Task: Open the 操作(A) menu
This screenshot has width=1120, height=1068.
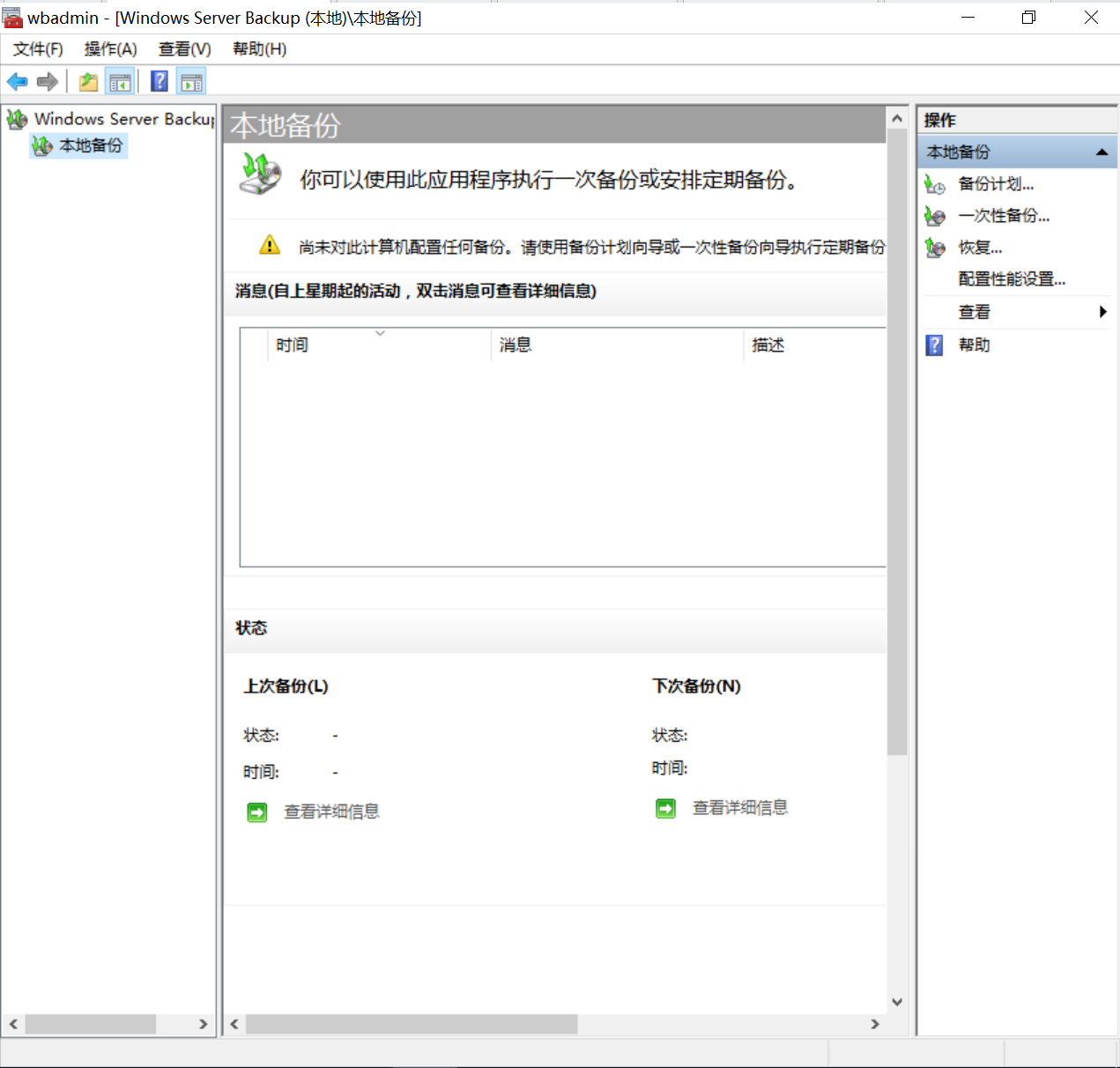Action: [111, 49]
